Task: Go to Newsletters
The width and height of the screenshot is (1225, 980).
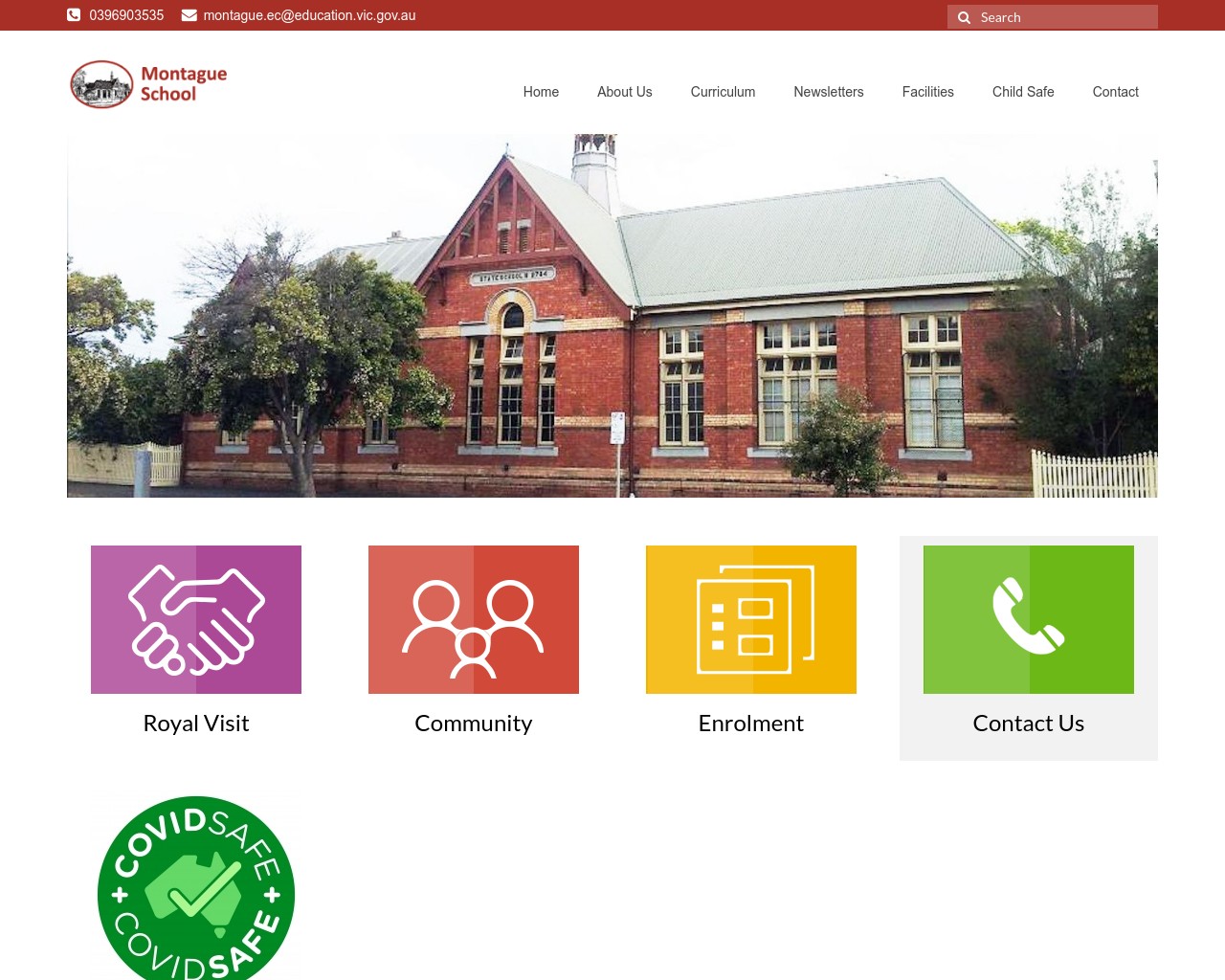Action: tap(828, 92)
